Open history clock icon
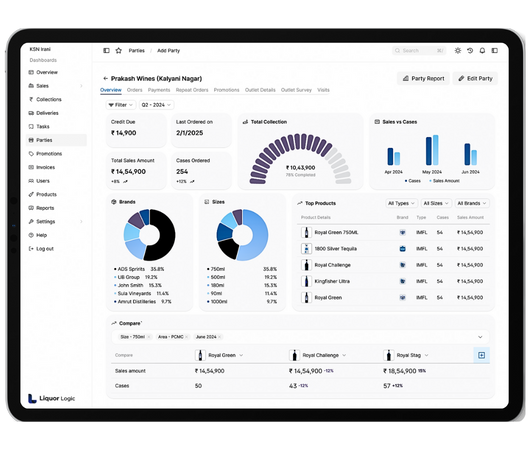This screenshot has height=450, width=530. coord(470,50)
